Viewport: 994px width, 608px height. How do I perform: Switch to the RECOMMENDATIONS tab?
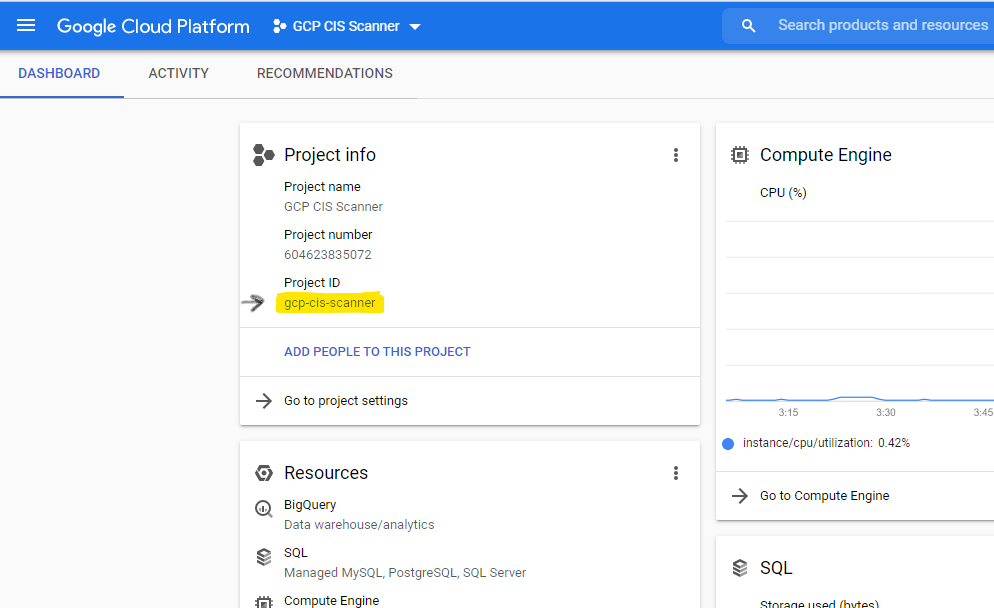click(324, 72)
